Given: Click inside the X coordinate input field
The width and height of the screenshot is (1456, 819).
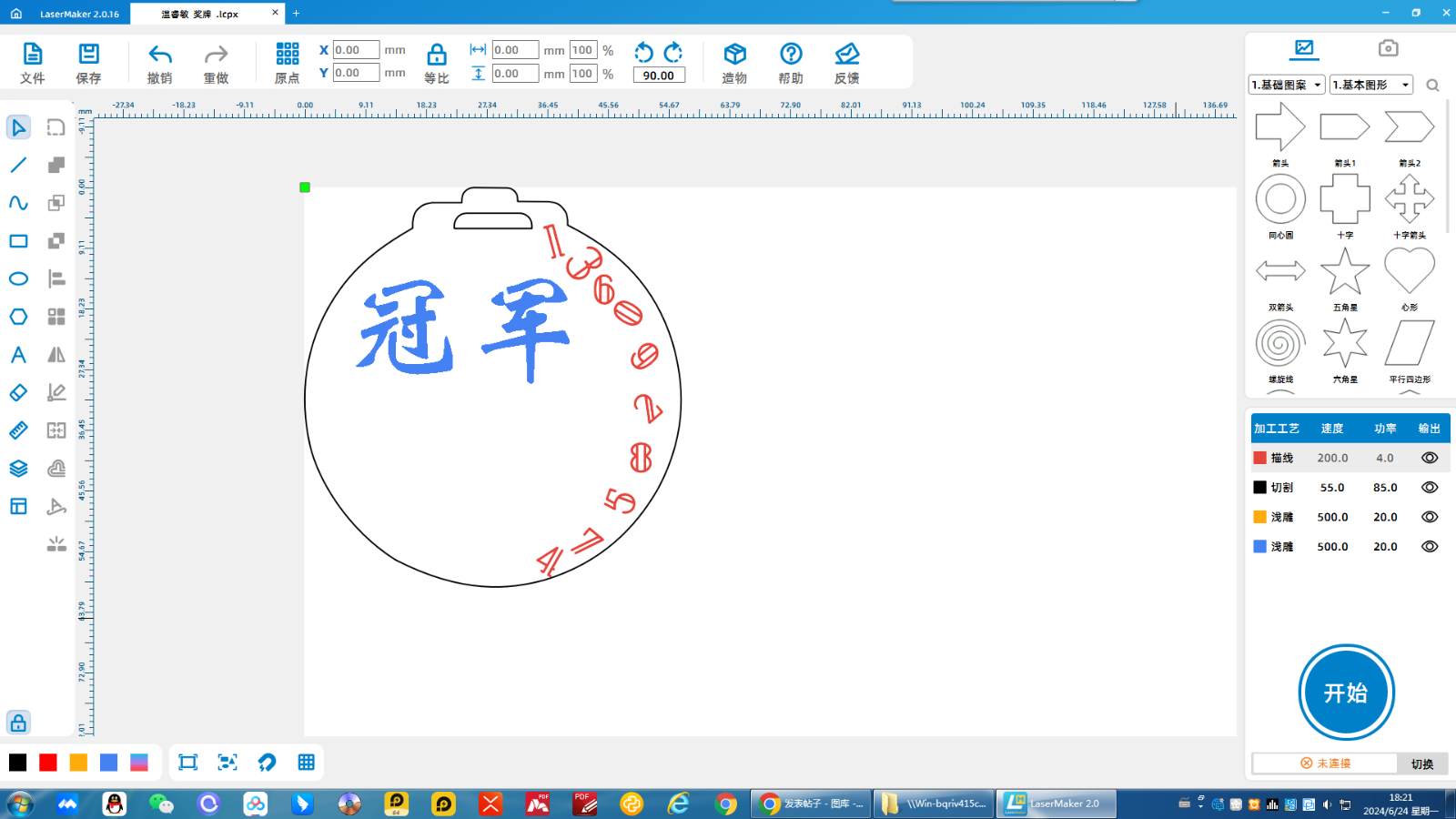Looking at the screenshot, I should pyautogui.click(x=355, y=50).
